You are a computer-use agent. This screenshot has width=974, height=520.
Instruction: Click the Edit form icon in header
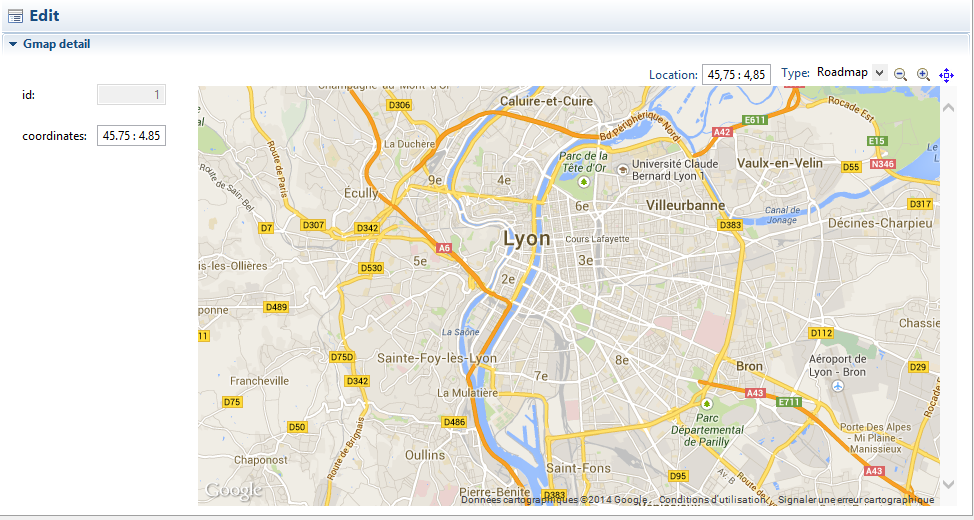click(15, 15)
